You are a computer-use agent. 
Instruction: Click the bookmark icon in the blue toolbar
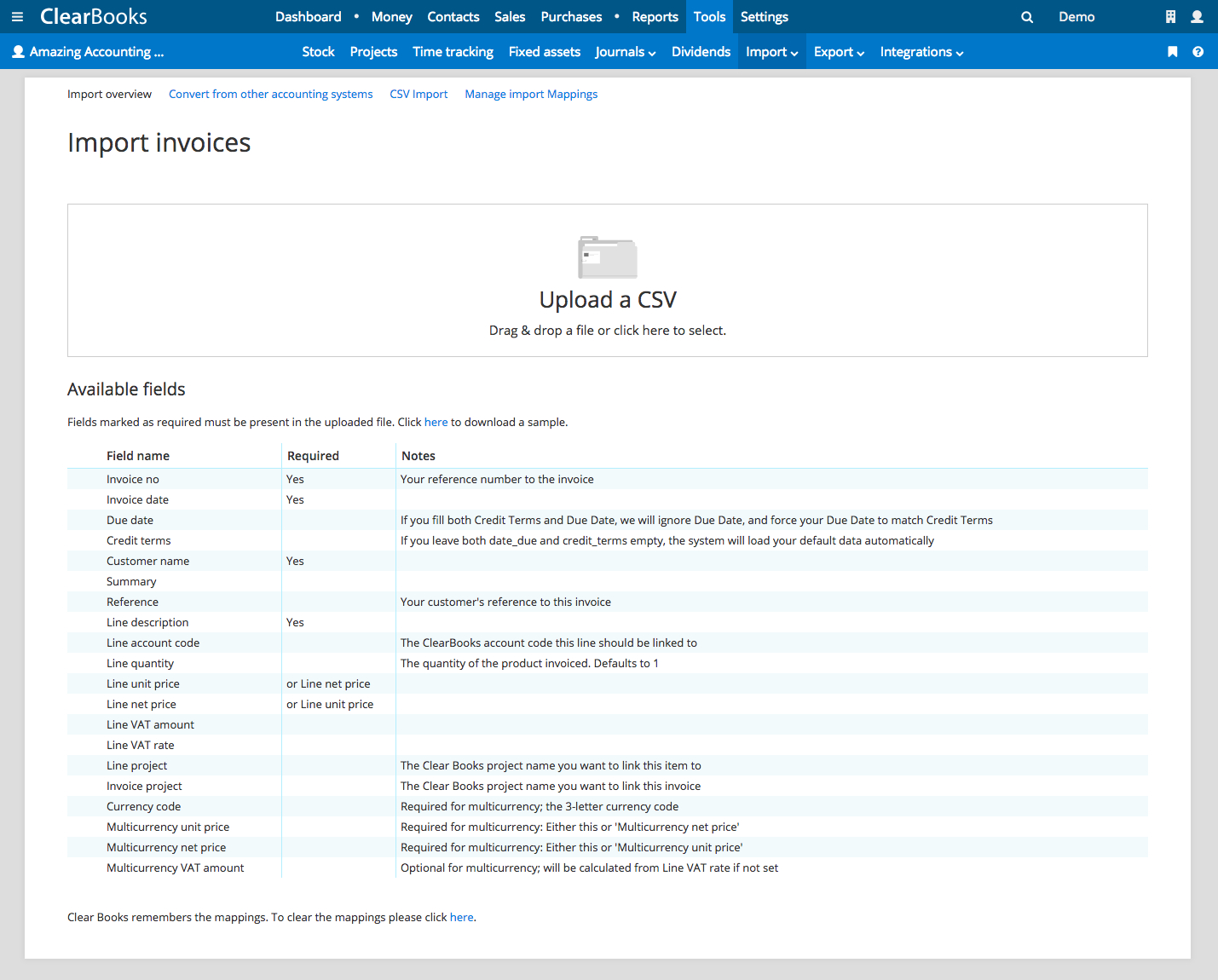tap(1172, 51)
